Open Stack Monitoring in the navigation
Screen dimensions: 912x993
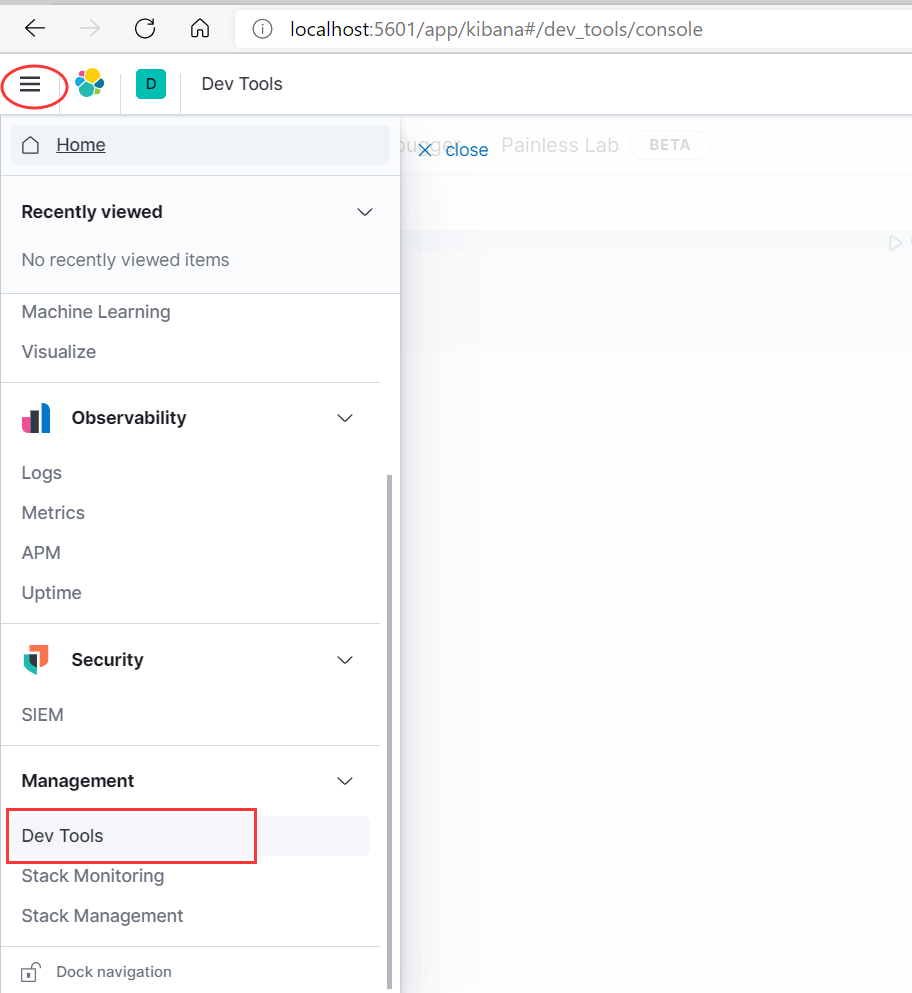(93, 876)
